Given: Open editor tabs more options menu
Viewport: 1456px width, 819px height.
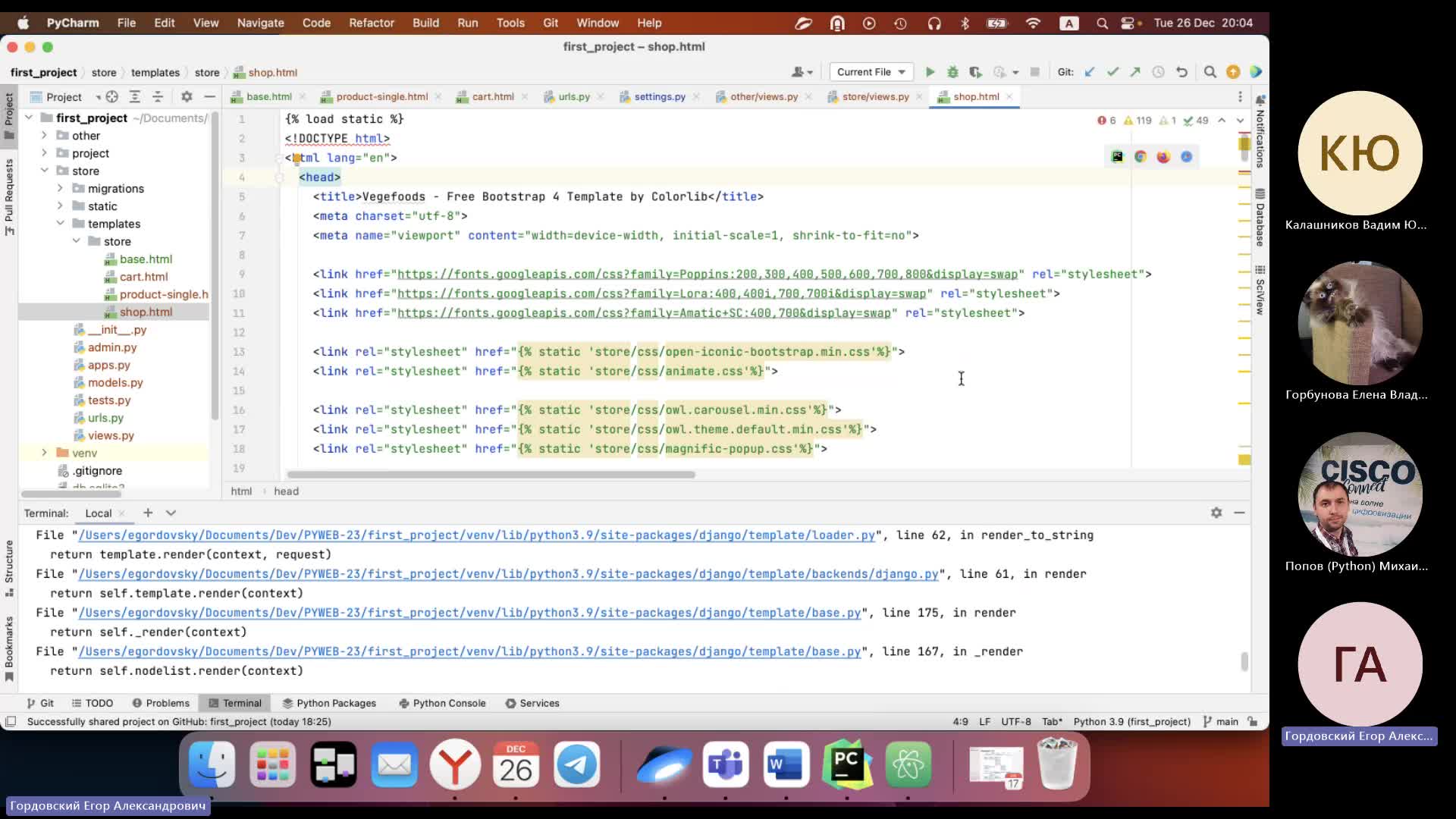Looking at the screenshot, I should coord(1240,96).
